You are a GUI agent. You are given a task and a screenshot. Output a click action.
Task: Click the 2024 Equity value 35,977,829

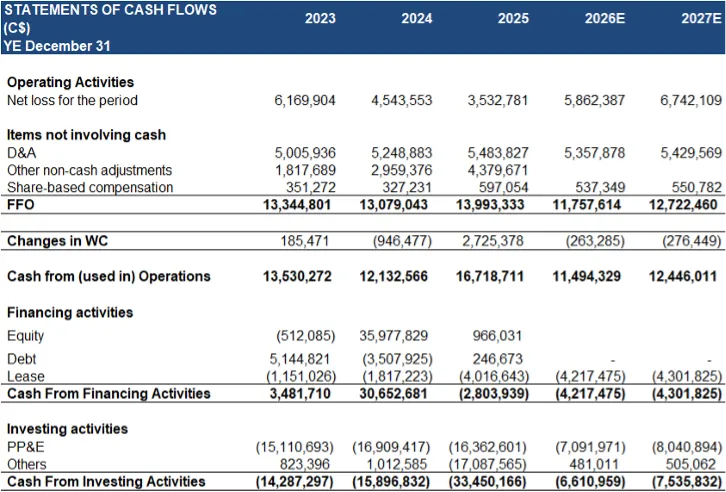pos(398,336)
